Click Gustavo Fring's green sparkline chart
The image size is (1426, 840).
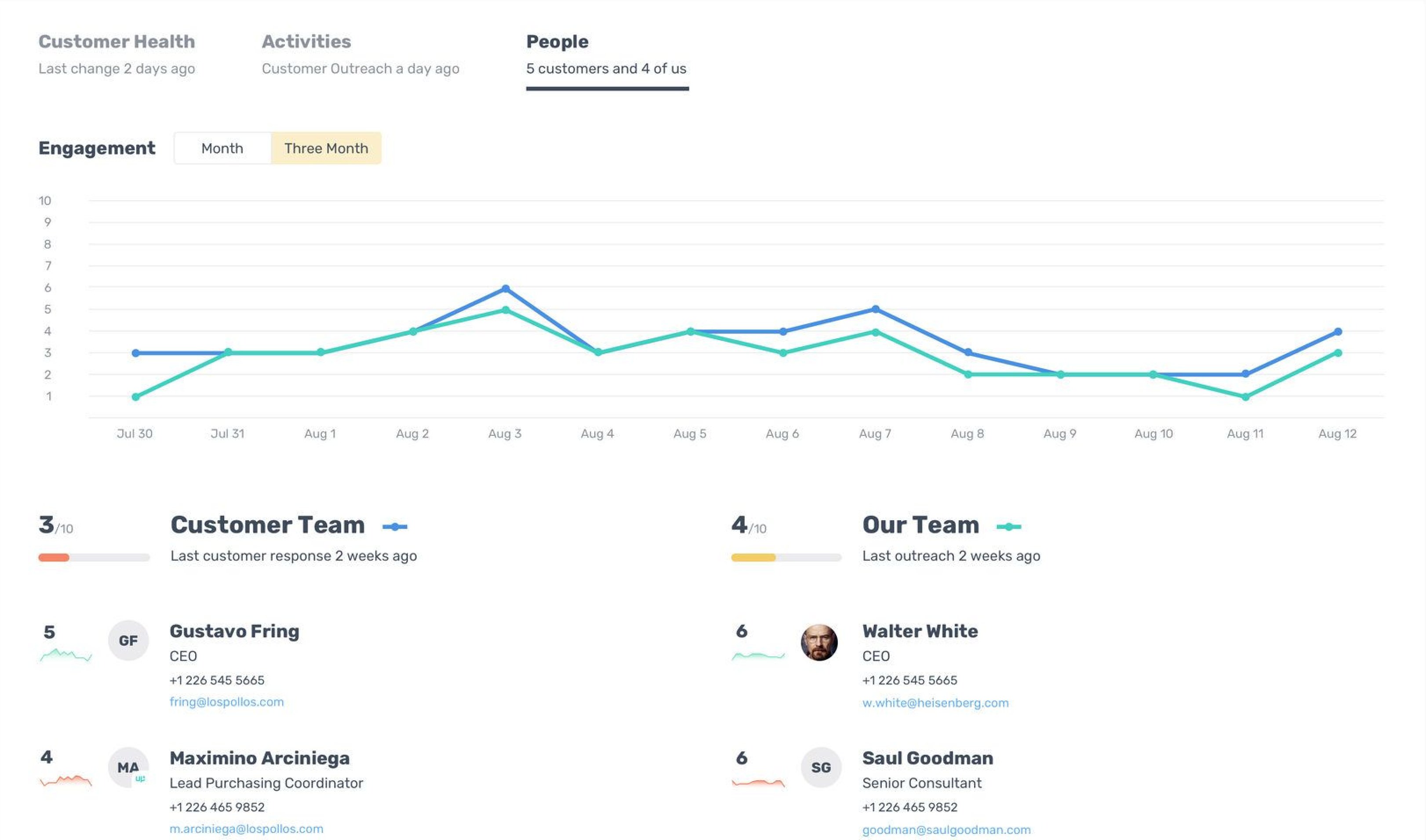(65, 655)
